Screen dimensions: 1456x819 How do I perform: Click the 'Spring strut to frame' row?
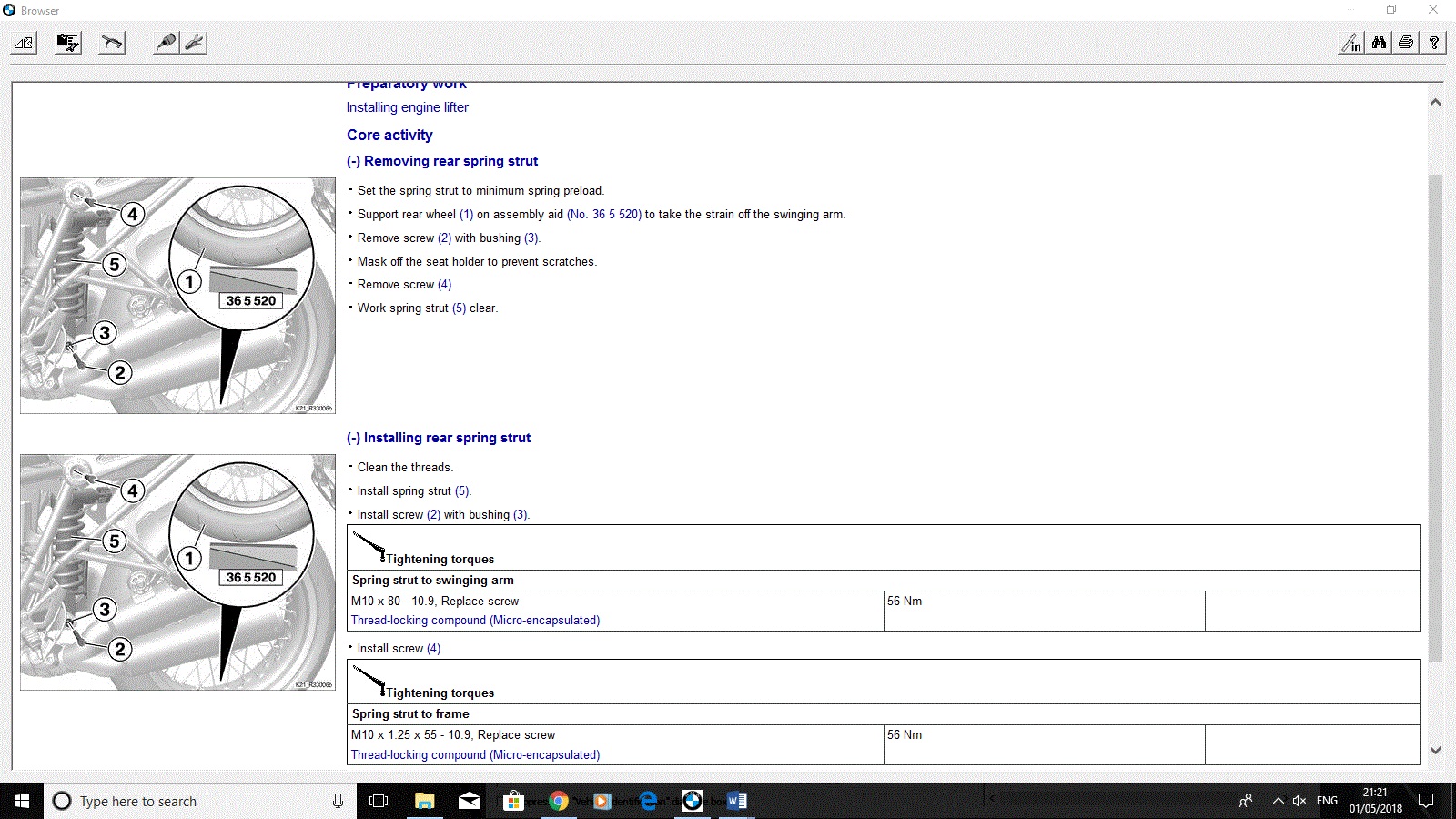[884, 714]
